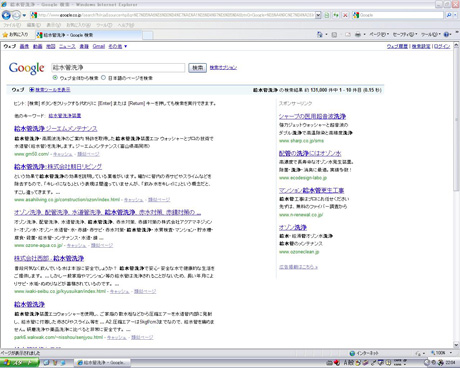Open the ファイル(F) menu

(12, 25)
